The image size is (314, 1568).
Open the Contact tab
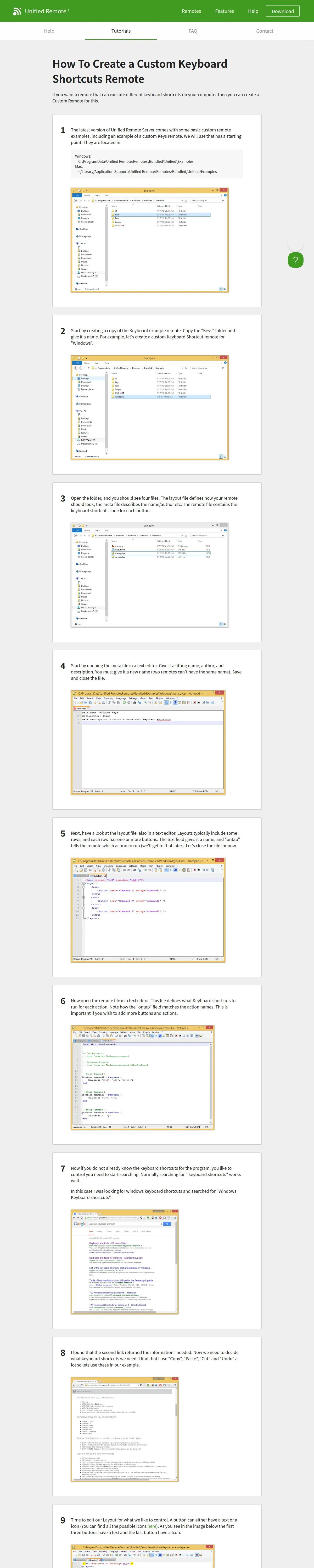tap(265, 31)
